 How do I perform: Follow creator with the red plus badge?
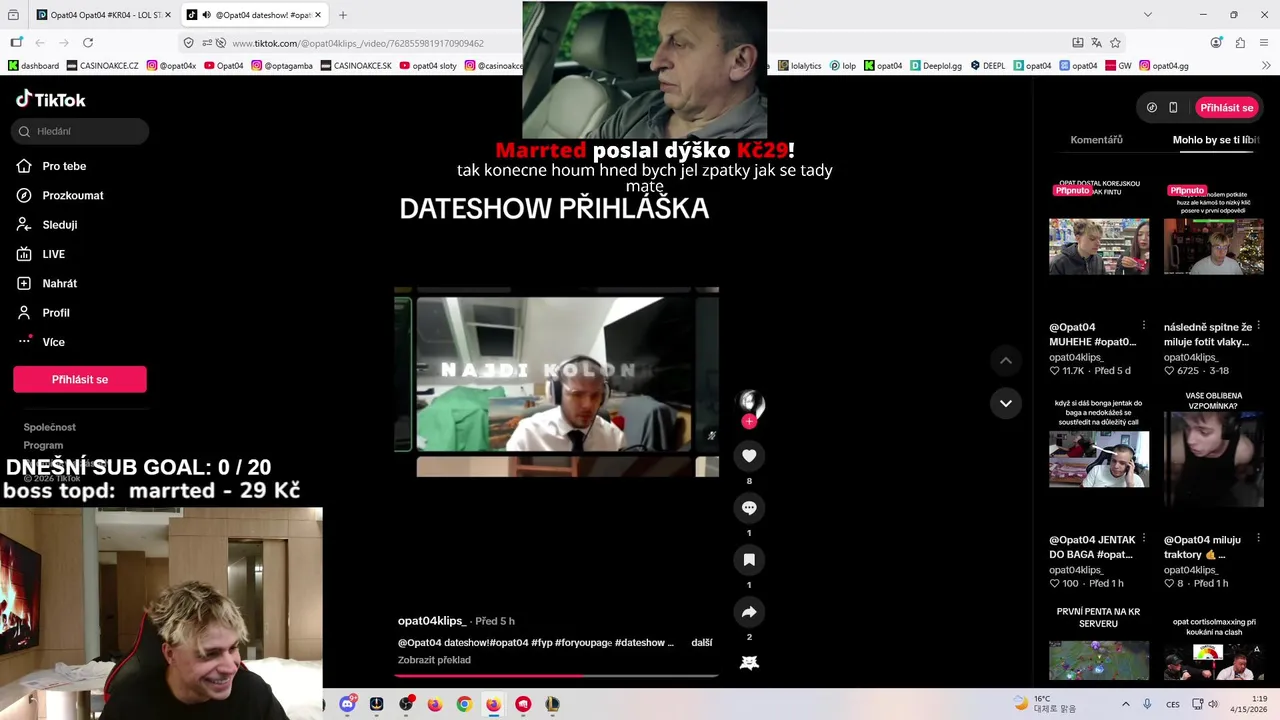coord(749,421)
